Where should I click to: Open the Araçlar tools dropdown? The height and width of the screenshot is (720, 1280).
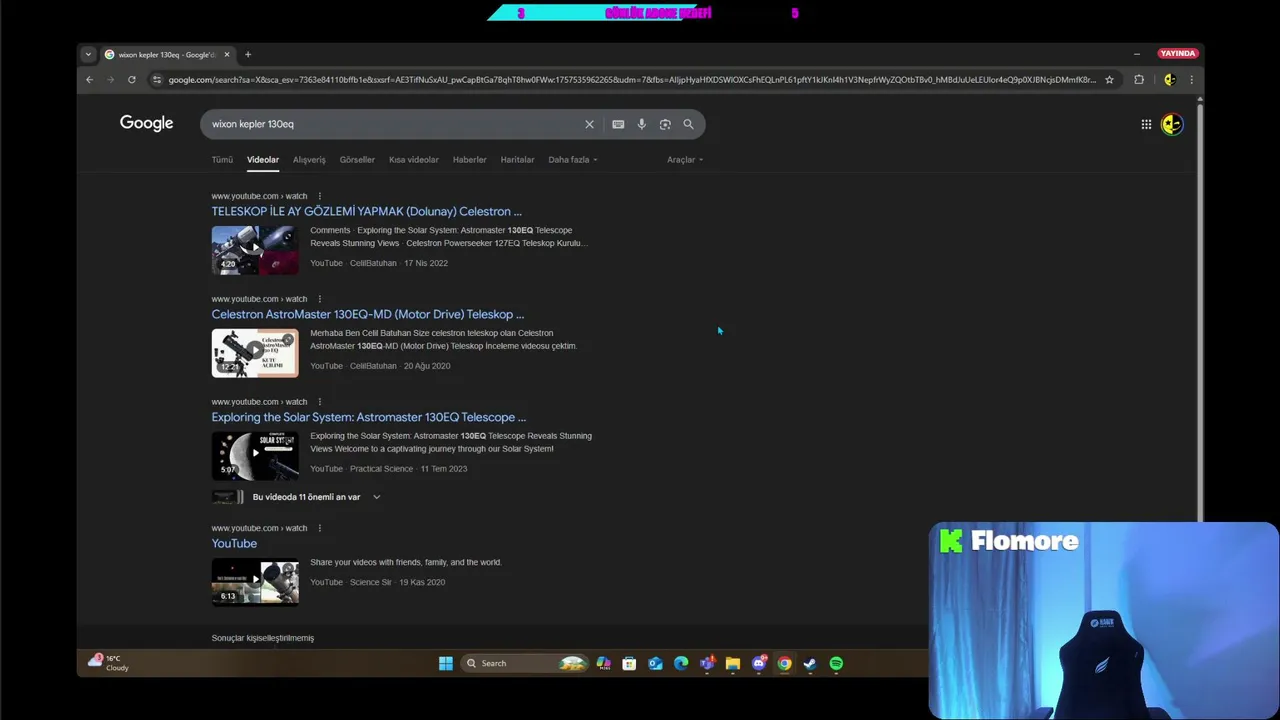tap(685, 160)
